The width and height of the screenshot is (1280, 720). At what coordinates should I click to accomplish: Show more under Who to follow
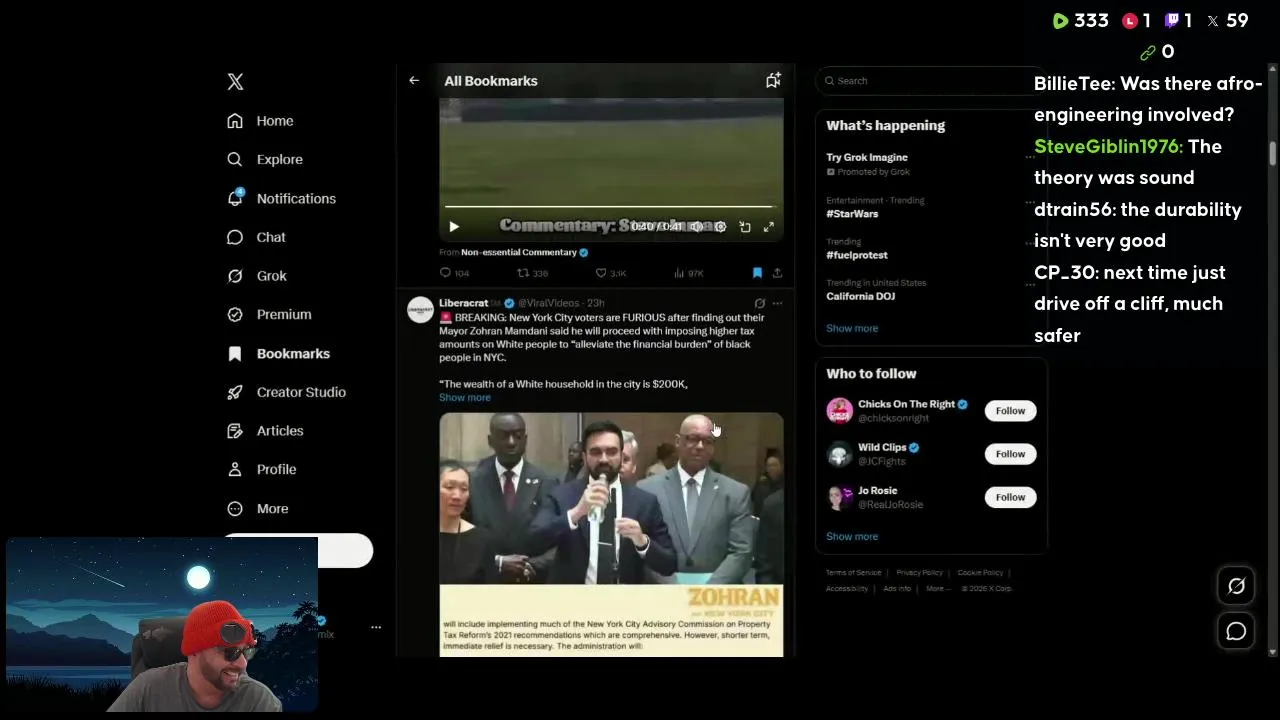click(852, 537)
